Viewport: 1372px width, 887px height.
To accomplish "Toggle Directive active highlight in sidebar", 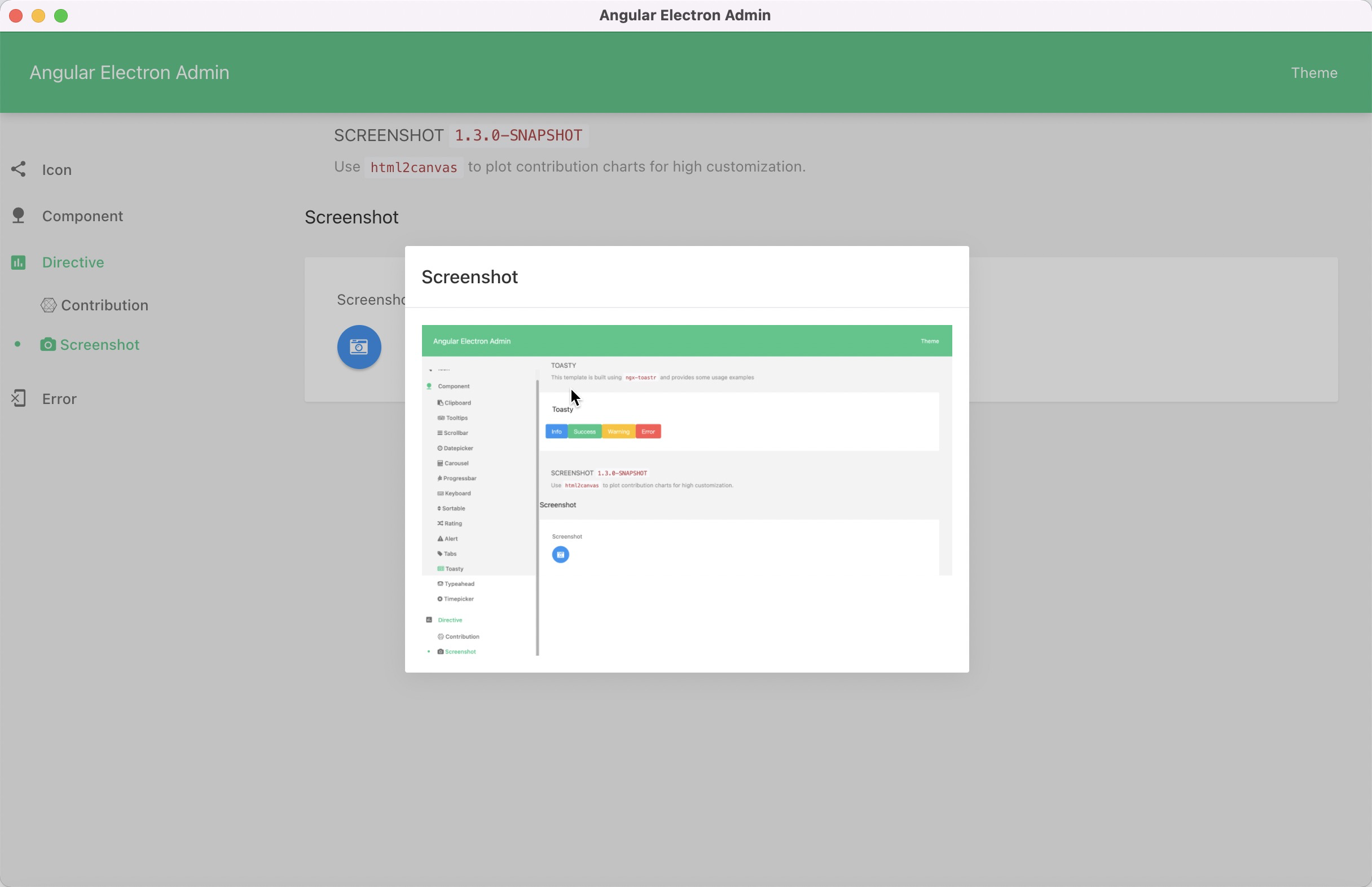I will (73, 261).
